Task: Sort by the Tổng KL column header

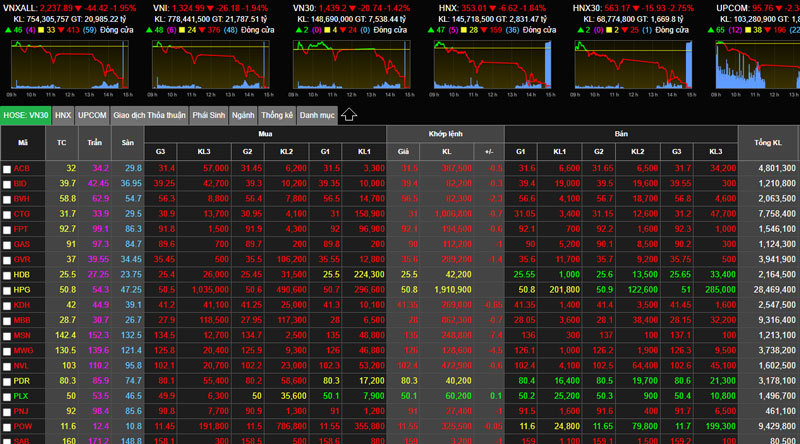Action: coord(768,142)
